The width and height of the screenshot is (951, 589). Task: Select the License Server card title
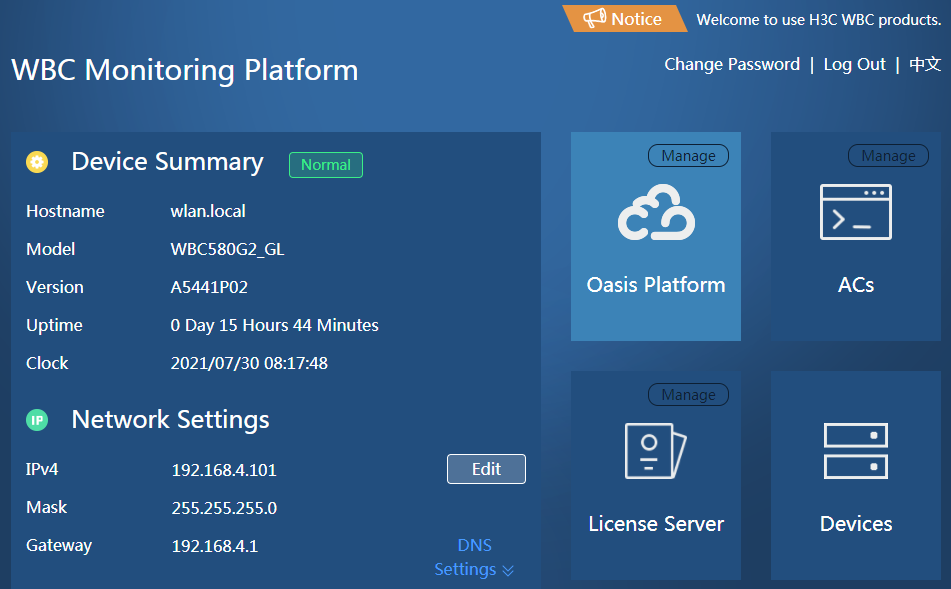point(656,524)
